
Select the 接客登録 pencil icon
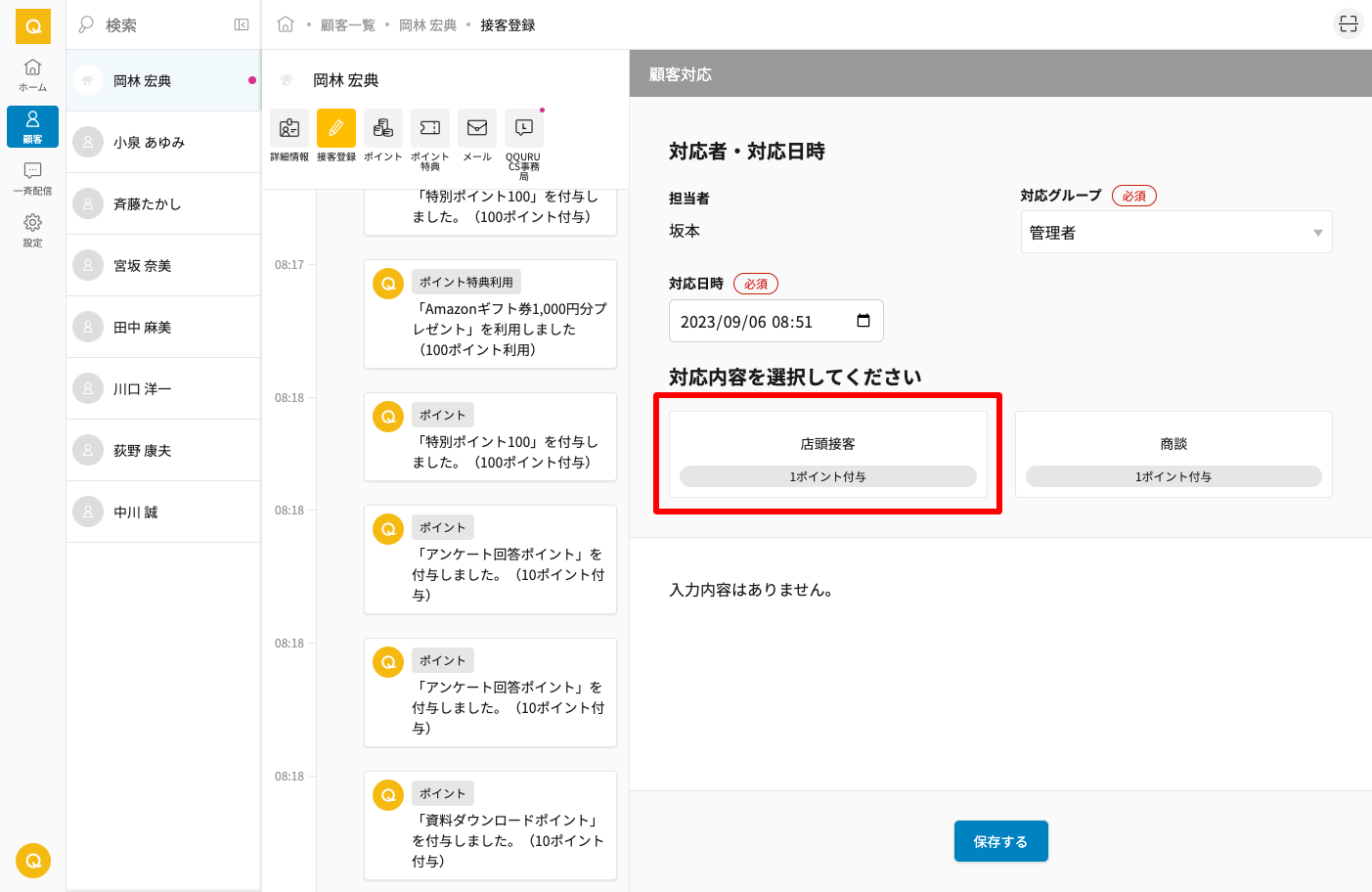coord(336,128)
